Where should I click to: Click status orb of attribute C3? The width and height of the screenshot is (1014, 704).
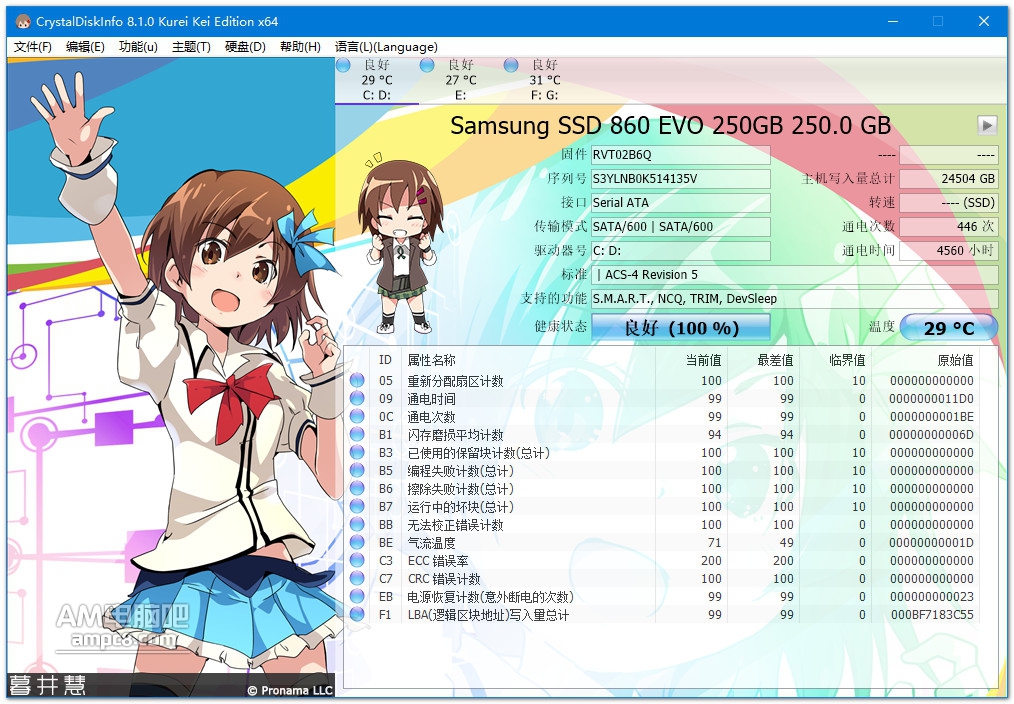357,560
